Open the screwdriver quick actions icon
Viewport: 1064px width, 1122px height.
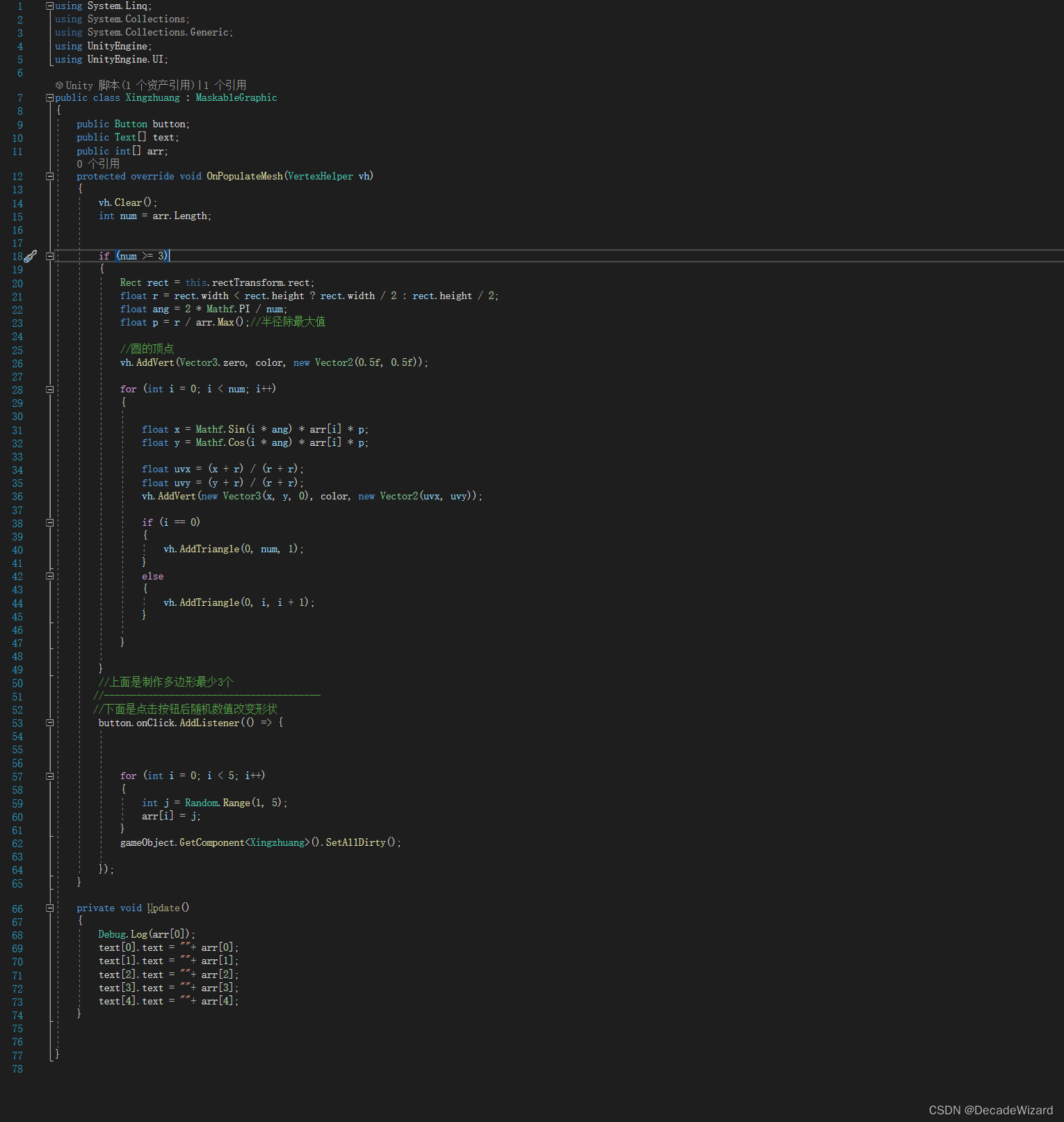click(x=31, y=256)
